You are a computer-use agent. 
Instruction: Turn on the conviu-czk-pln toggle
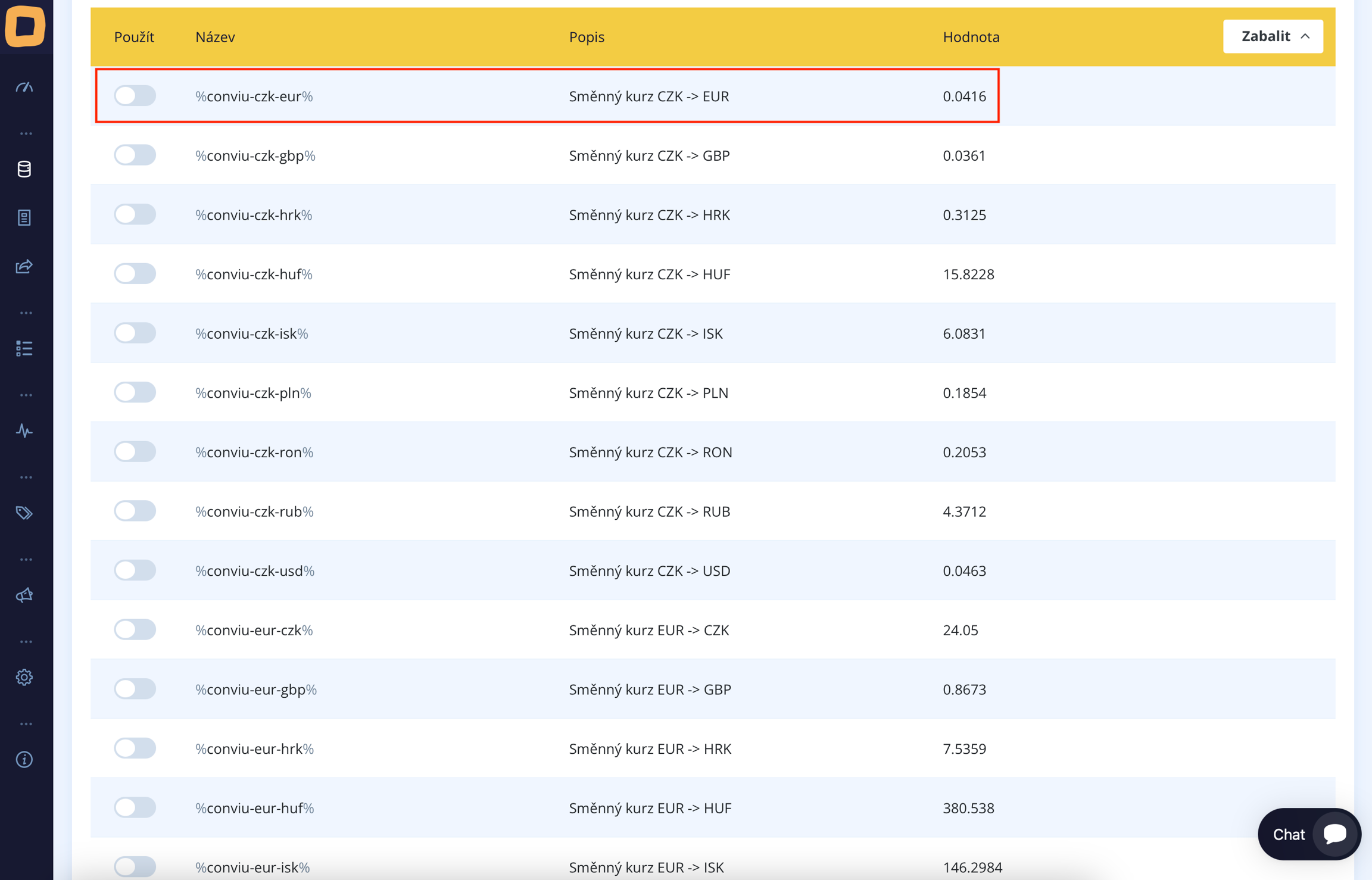pyautogui.click(x=135, y=392)
